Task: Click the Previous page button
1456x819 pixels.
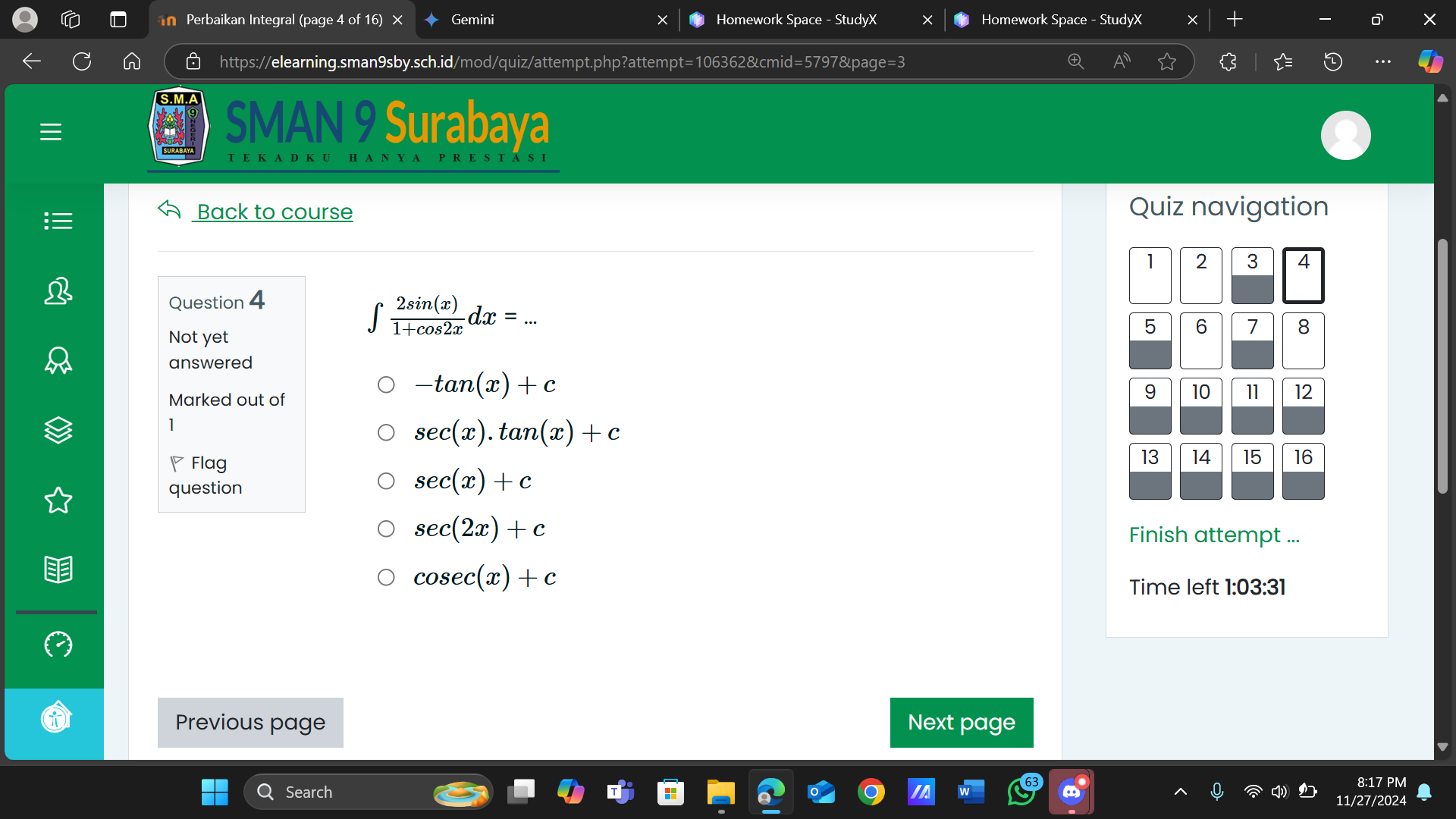Action: (250, 721)
